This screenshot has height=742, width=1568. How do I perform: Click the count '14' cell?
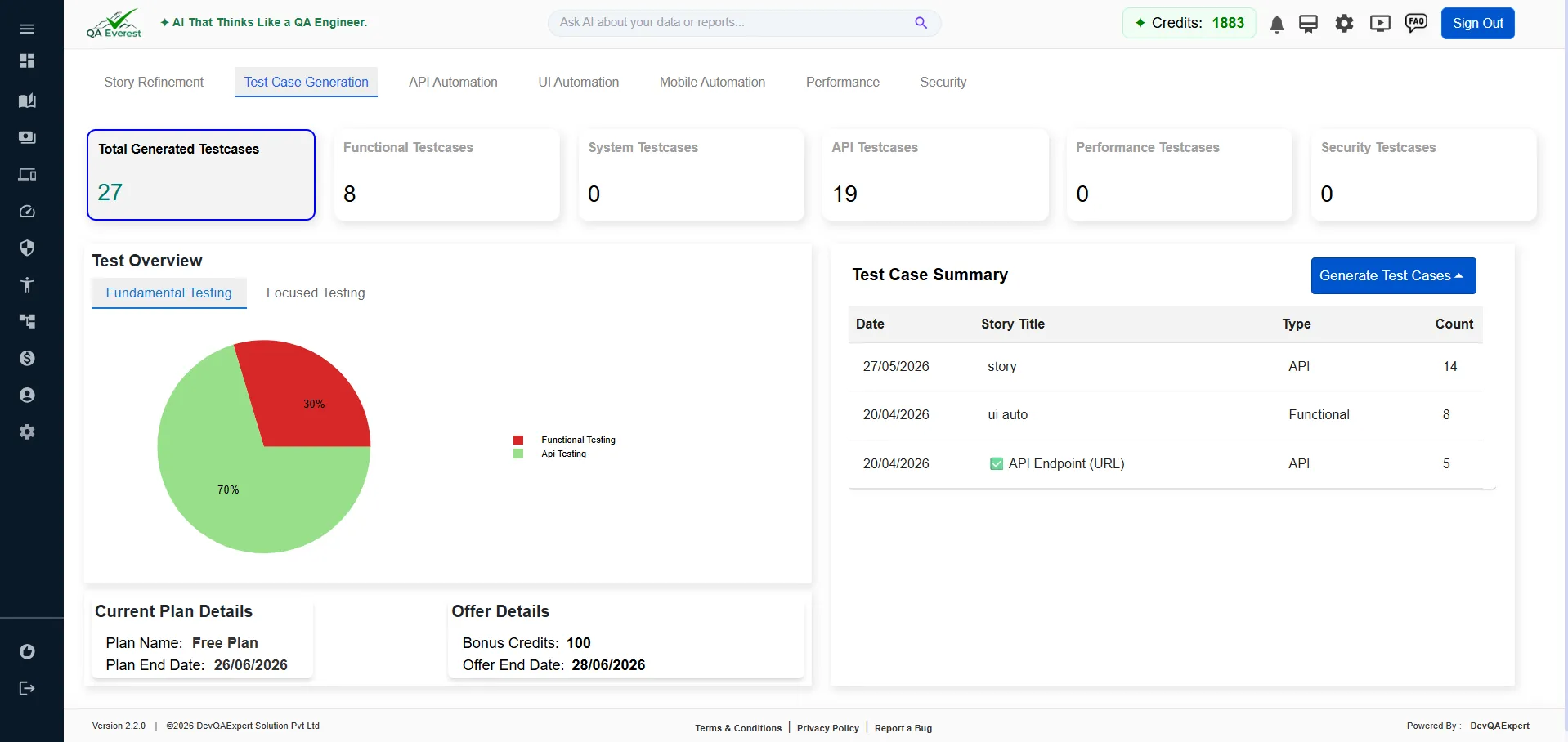coord(1449,367)
